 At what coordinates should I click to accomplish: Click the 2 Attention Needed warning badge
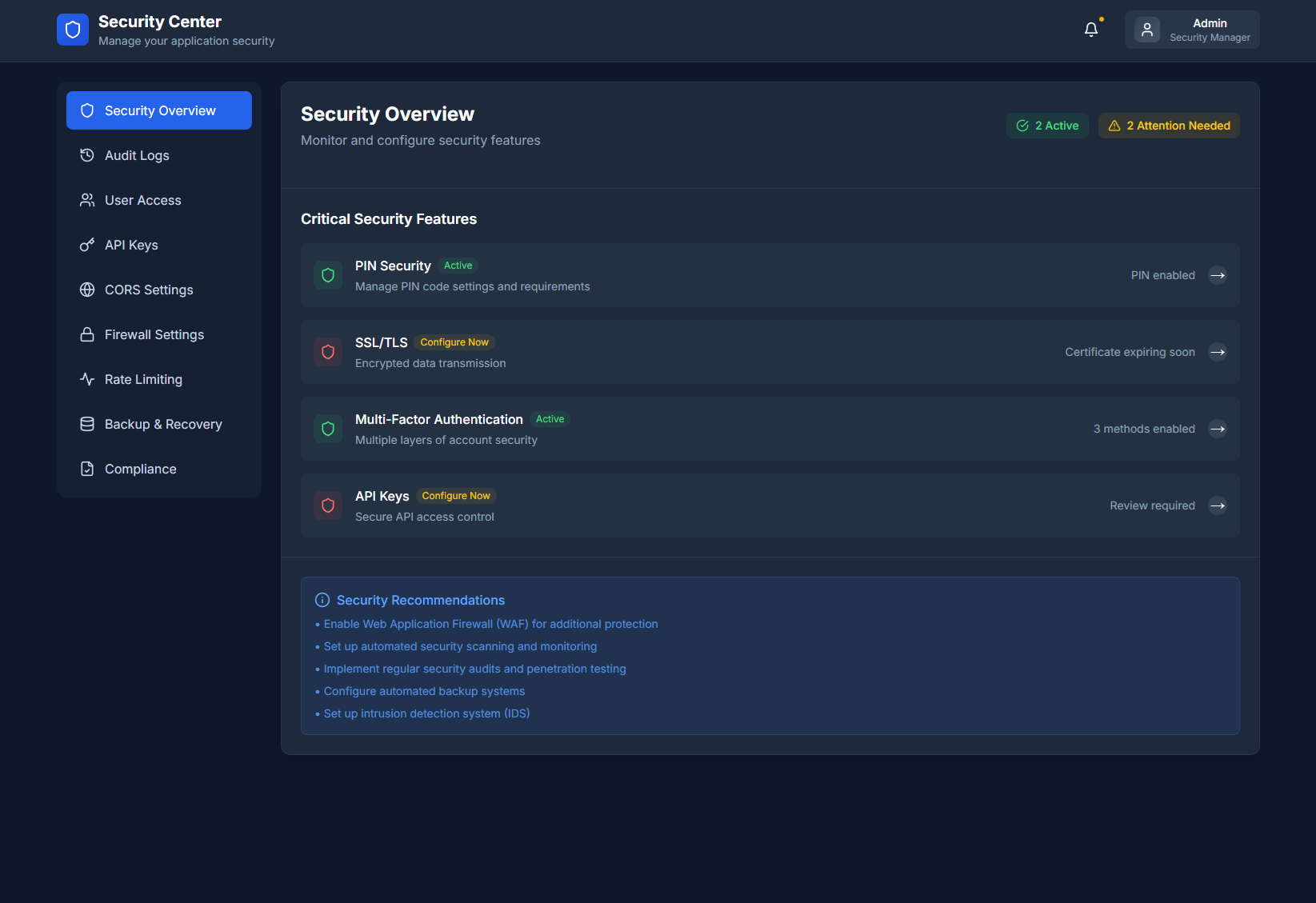pyautogui.click(x=1169, y=126)
